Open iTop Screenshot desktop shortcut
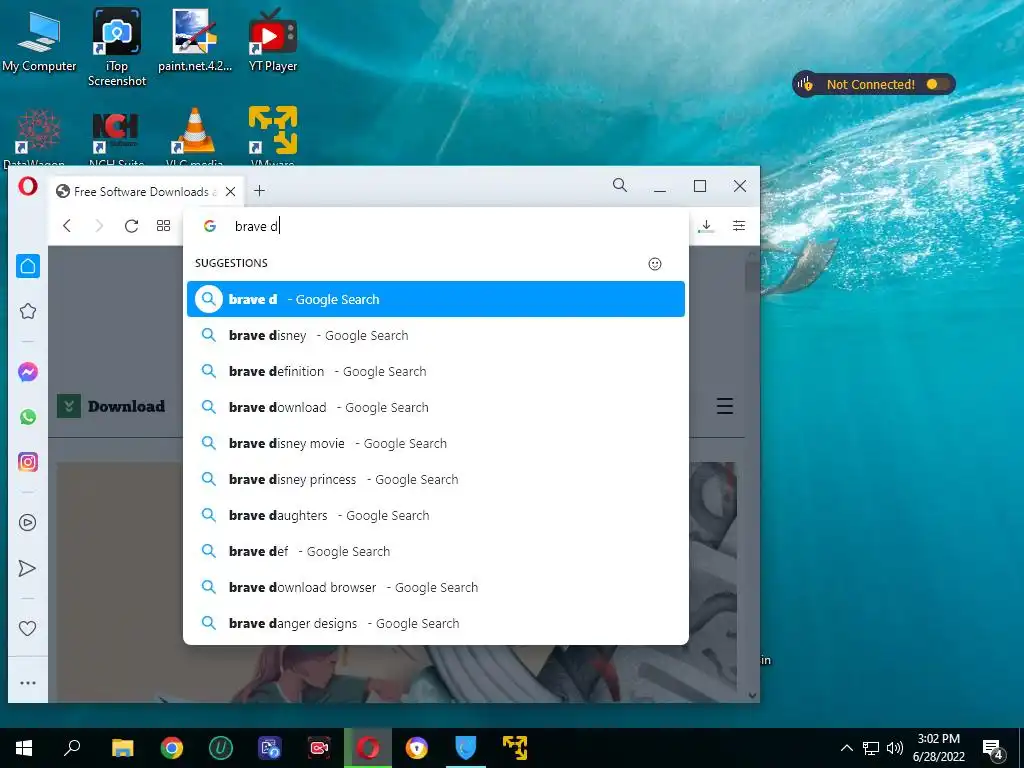Screen dimensions: 1024x768 (x=117, y=47)
